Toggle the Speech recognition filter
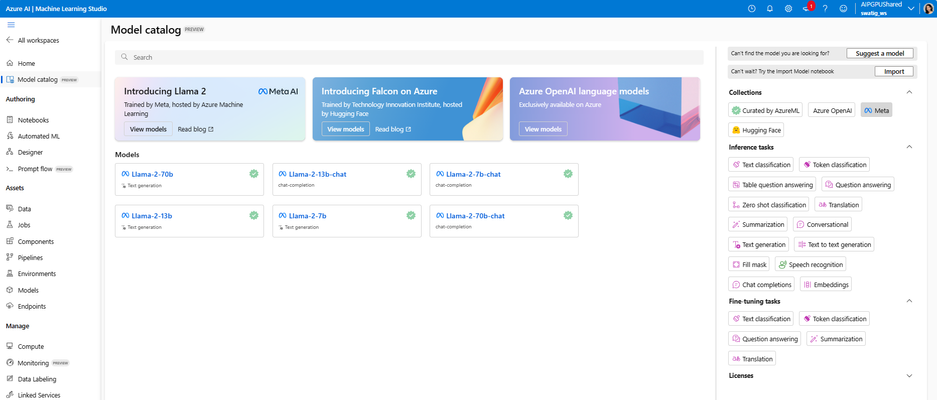 [810, 264]
